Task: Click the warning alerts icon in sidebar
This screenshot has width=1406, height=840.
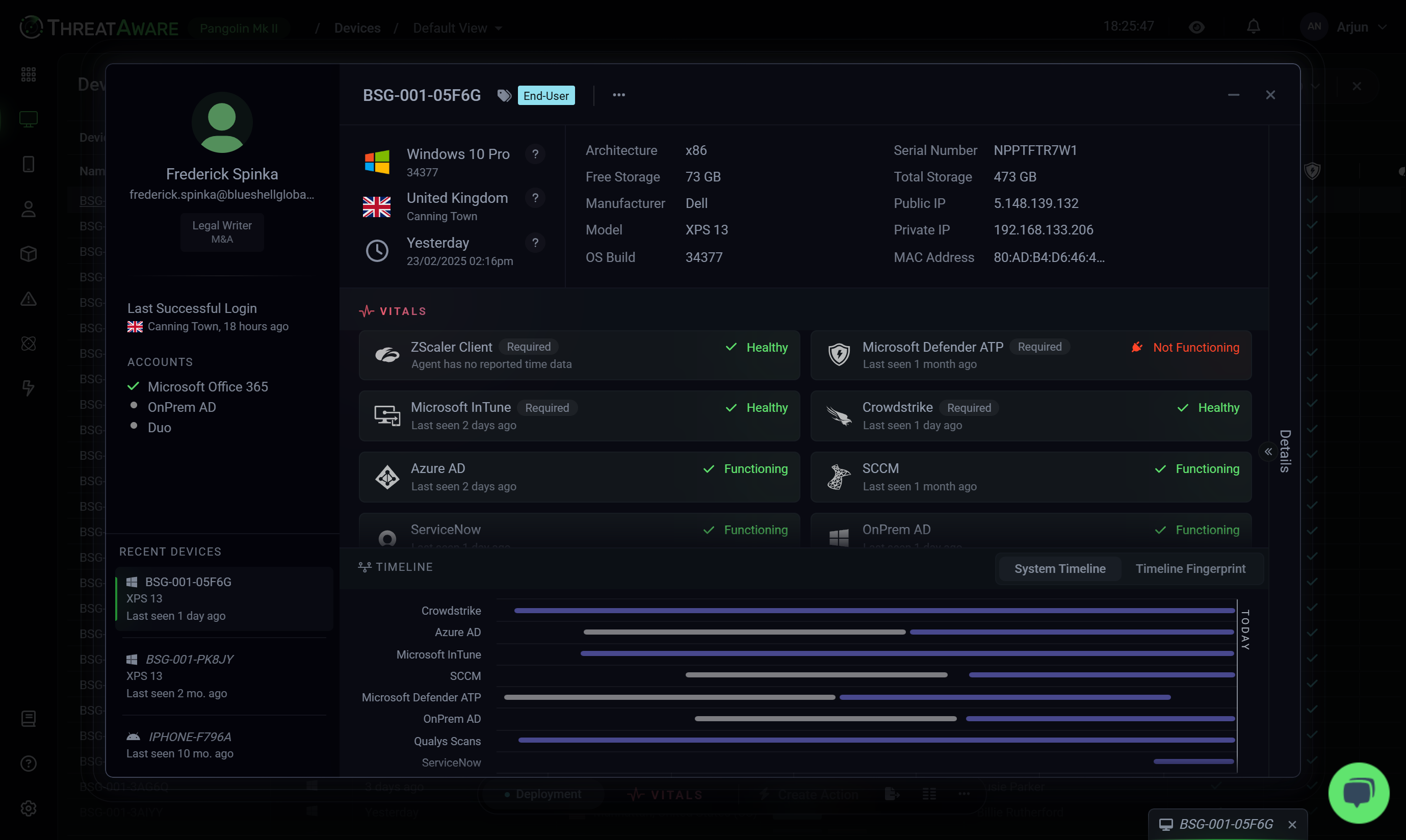Action: pos(29,299)
